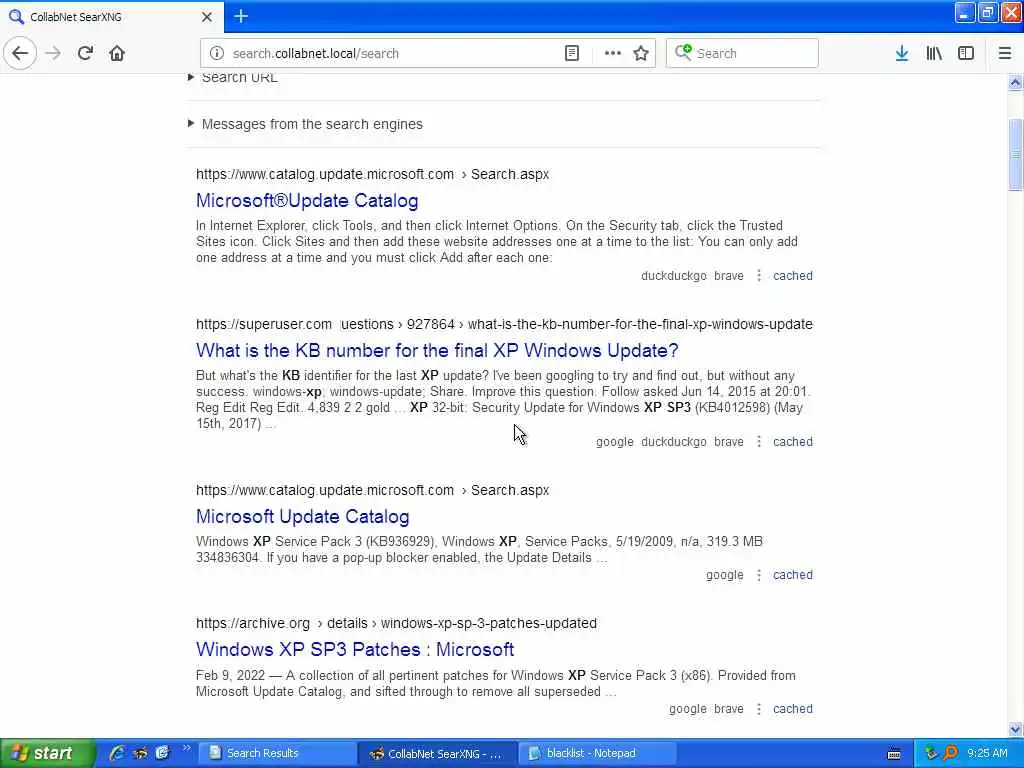
Task: Open options dots for google-only Catalog result
Action: (x=758, y=575)
